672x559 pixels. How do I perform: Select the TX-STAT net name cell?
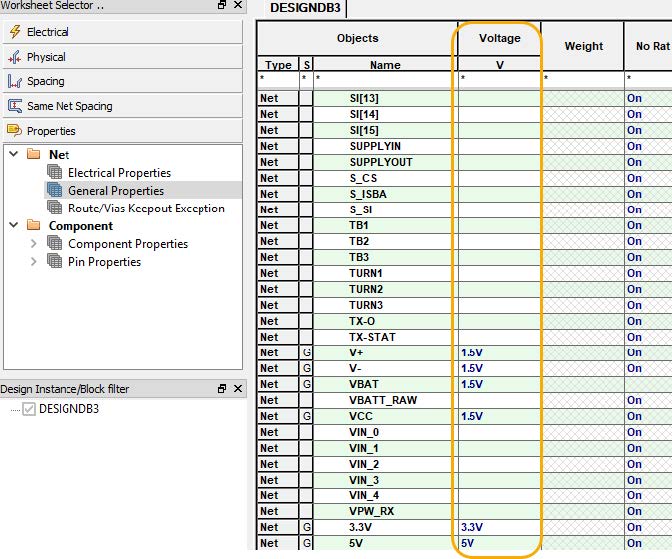coord(385,337)
